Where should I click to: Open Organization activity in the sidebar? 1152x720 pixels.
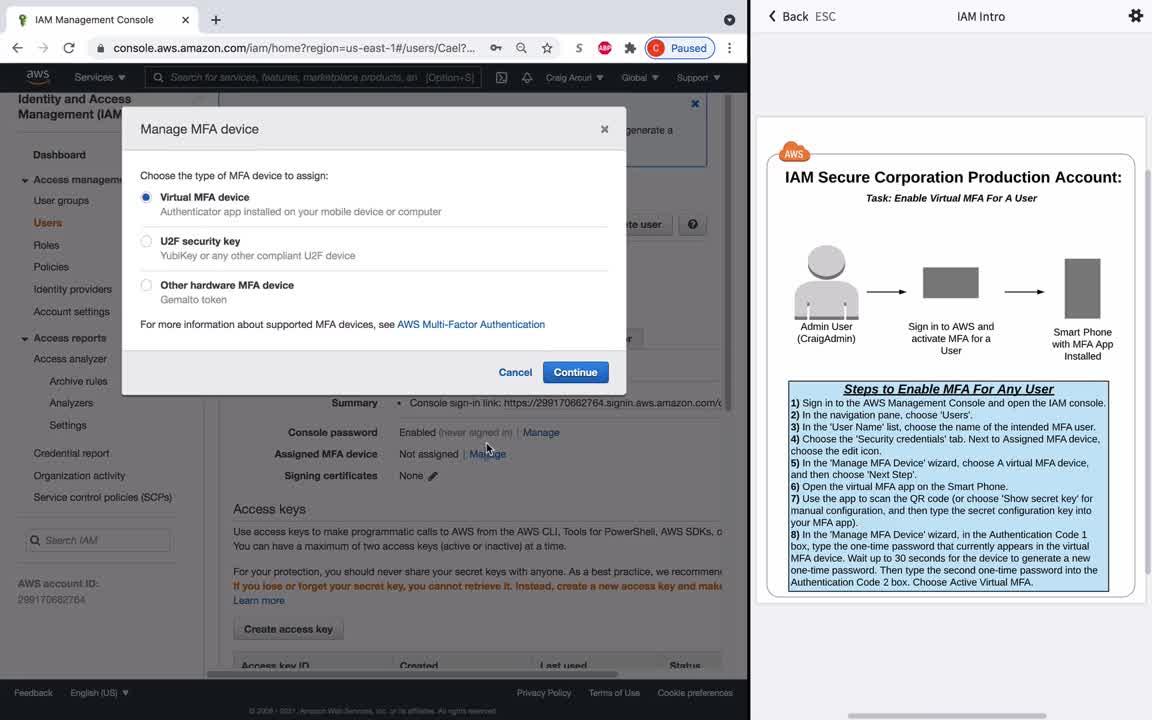tap(79, 475)
